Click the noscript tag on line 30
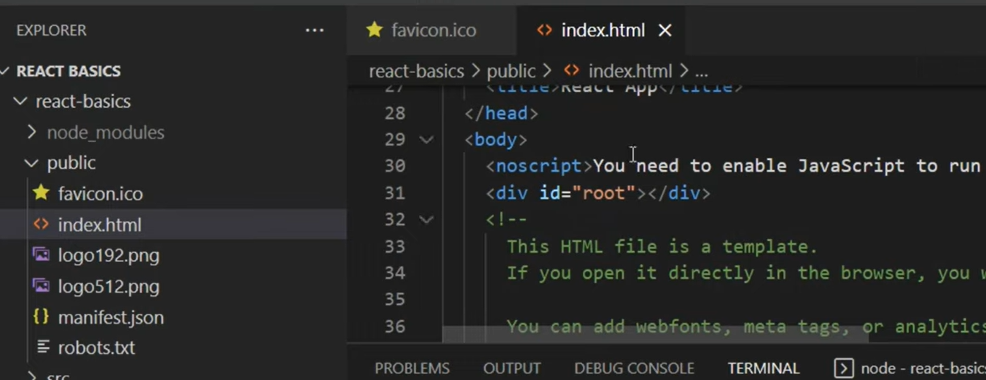The height and width of the screenshot is (380, 986). [539, 166]
